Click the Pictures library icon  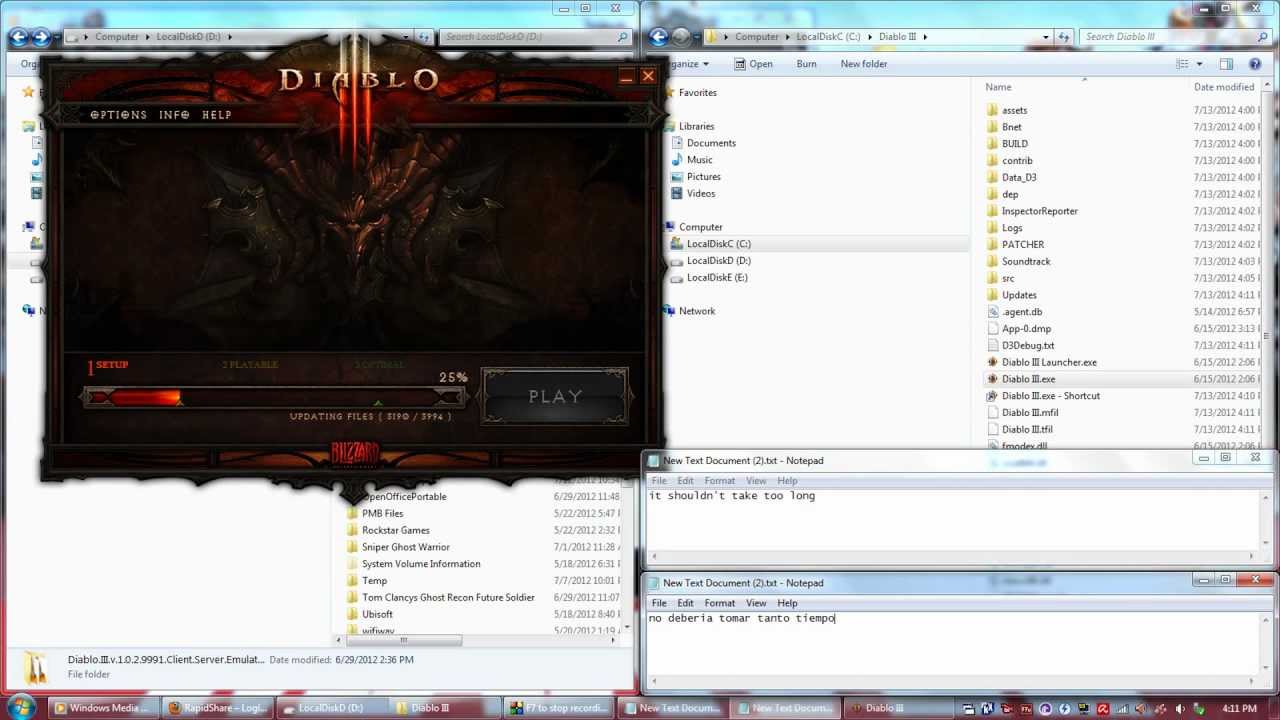[x=677, y=177]
